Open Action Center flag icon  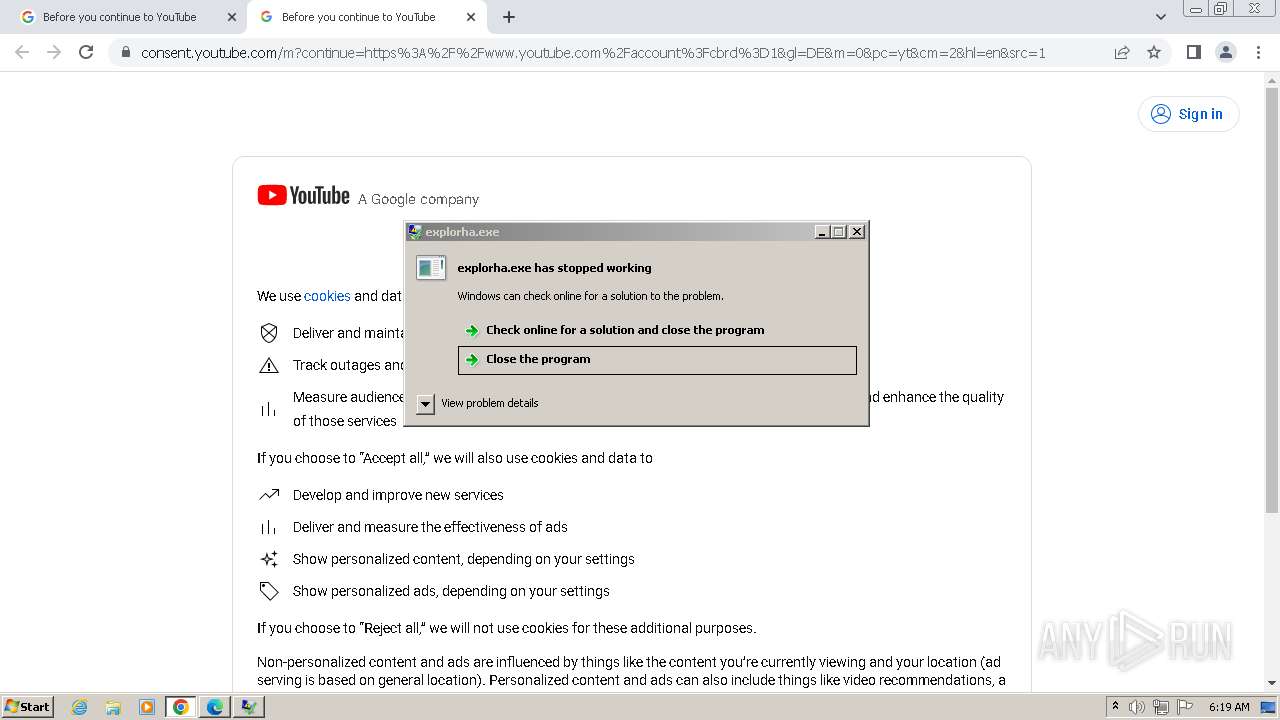1185,707
